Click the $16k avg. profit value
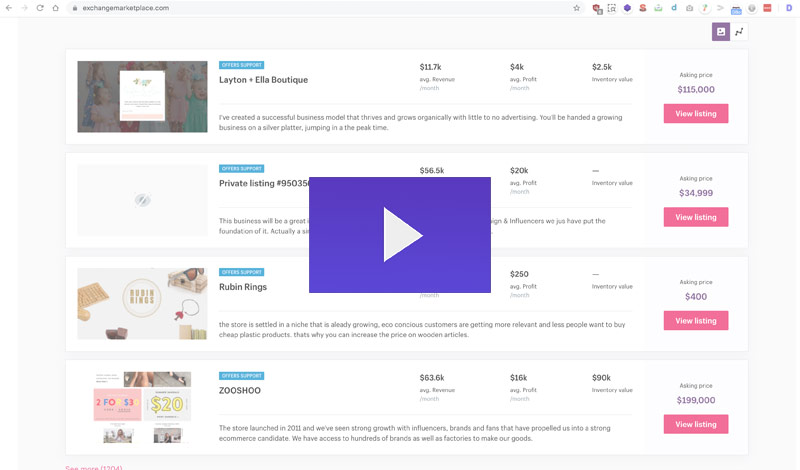 [518, 378]
